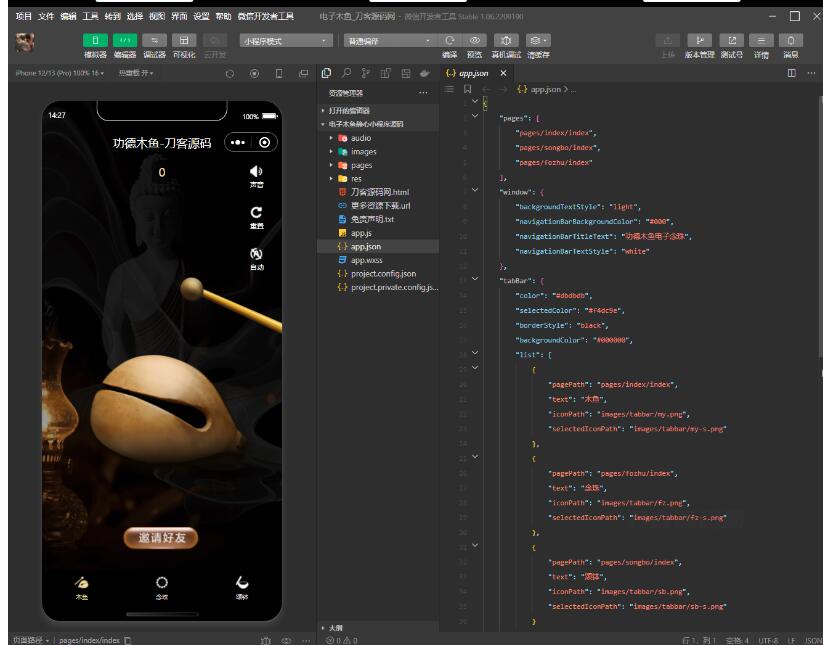The image size is (823, 645).
Task: Click the compile (编译) refresh icon
Action: coord(450,40)
